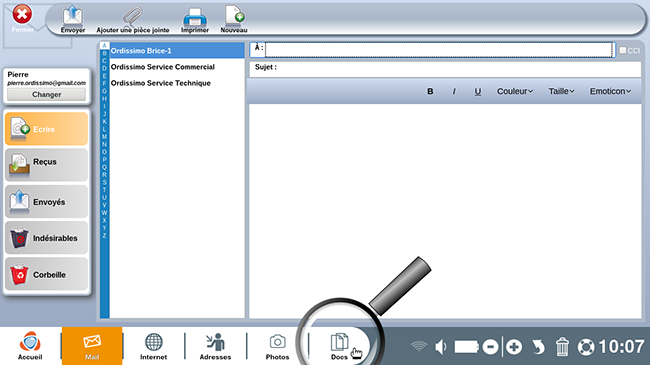Image resolution: width=650 pixels, height=365 pixels.
Task: Select the Mail app in bottom bar
Action: (92, 346)
